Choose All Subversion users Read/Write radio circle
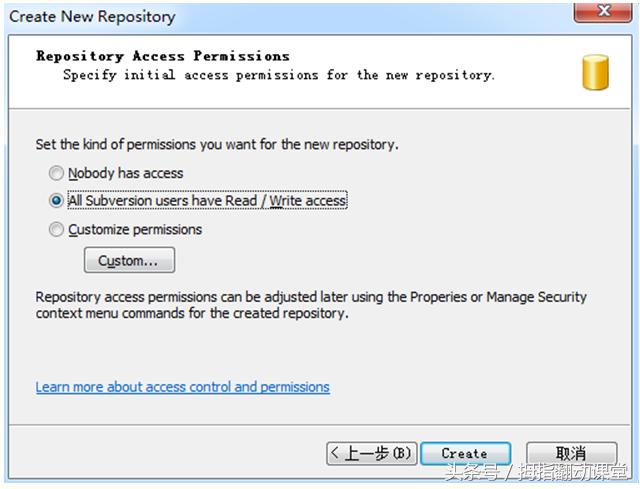640x489 pixels. tap(56, 201)
